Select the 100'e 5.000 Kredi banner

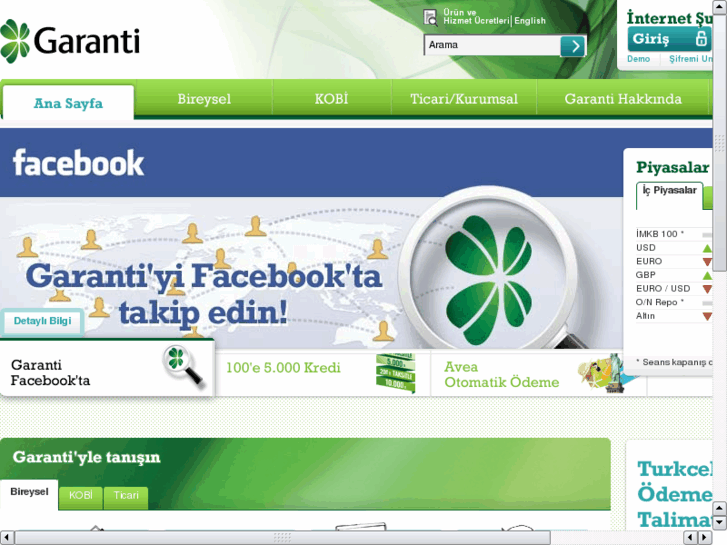323,373
